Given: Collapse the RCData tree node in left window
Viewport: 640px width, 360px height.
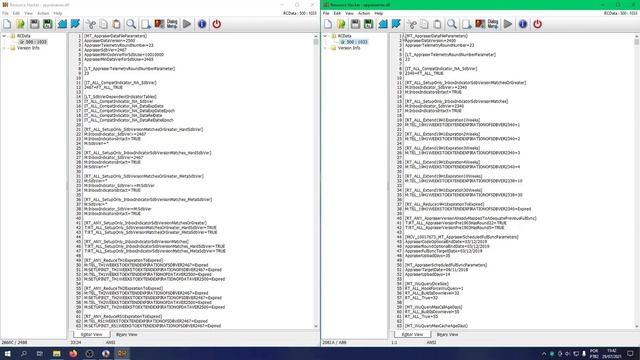Looking at the screenshot, I should [4, 36].
